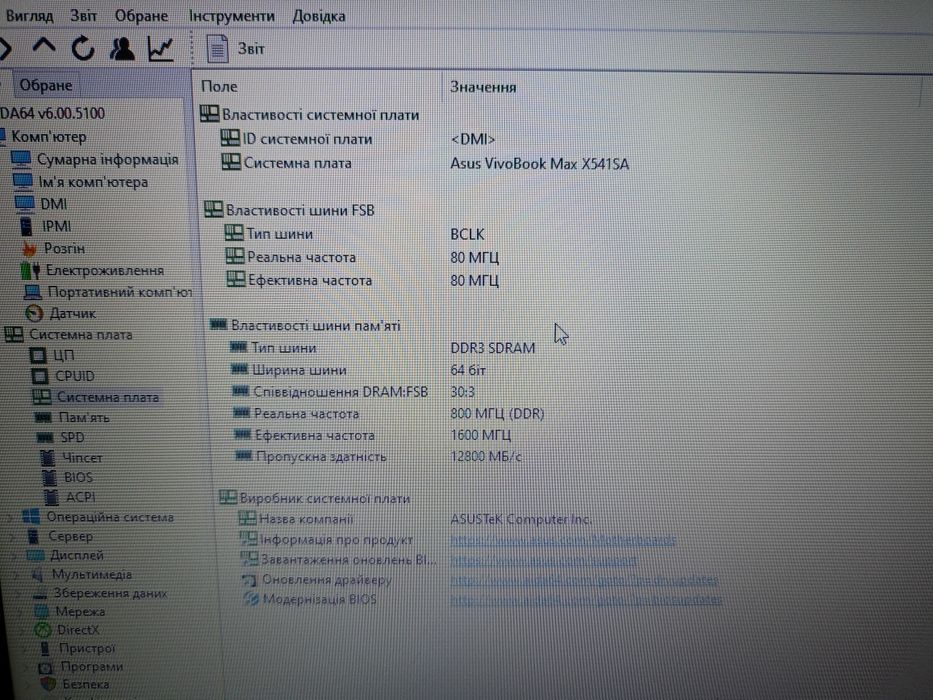Open the Вигляд menu
Viewport: 933px width, 700px height.
(x=29, y=15)
